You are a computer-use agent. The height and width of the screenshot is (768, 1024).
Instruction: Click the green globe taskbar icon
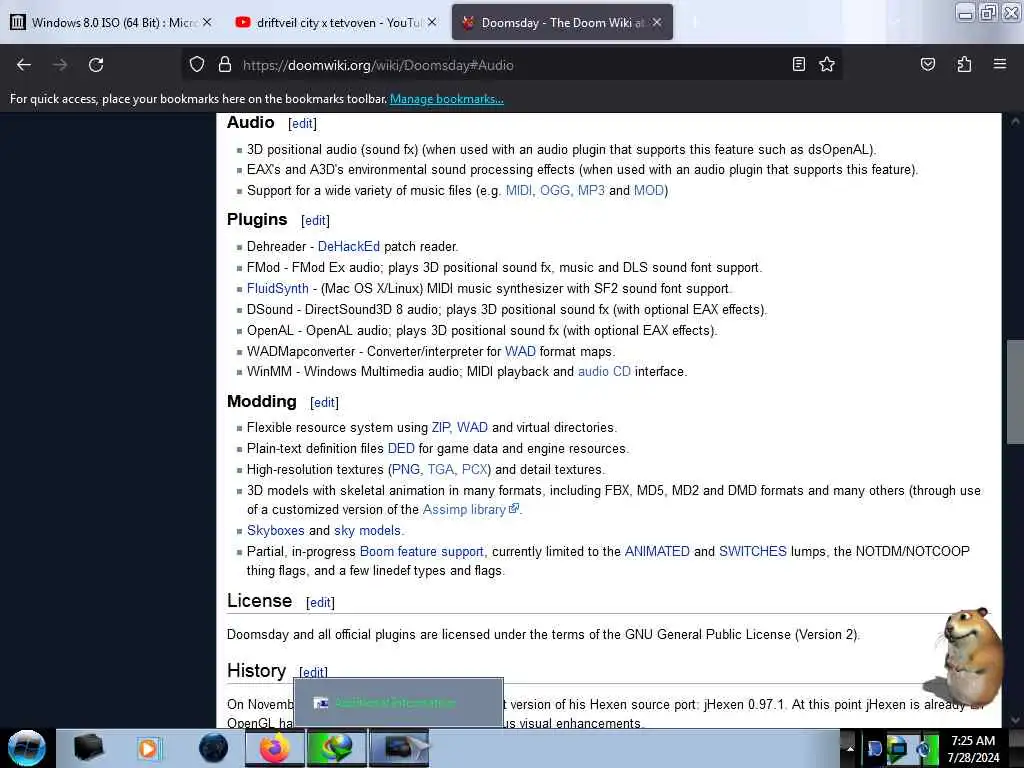(336, 748)
